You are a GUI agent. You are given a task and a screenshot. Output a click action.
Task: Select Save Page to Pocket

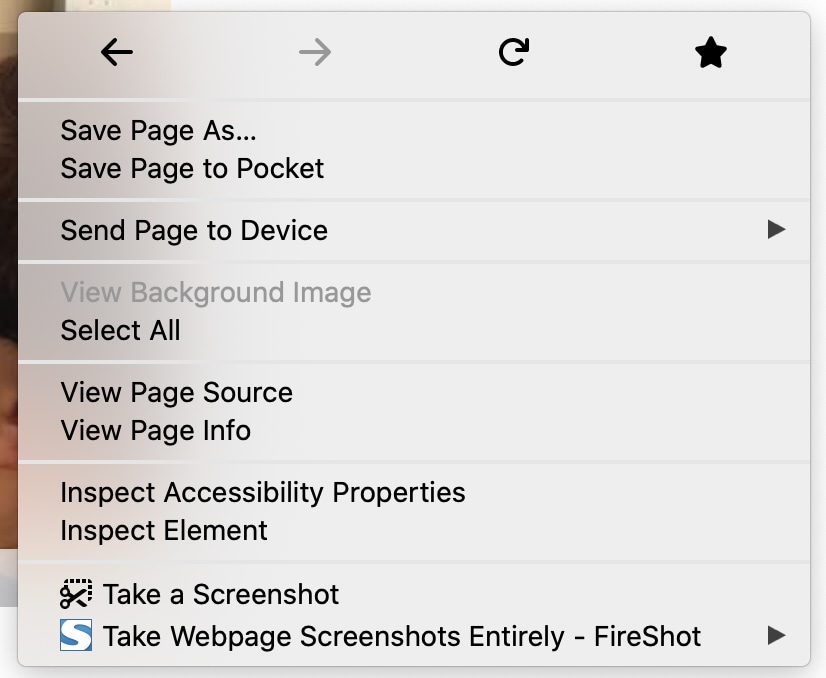click(192, 169)
